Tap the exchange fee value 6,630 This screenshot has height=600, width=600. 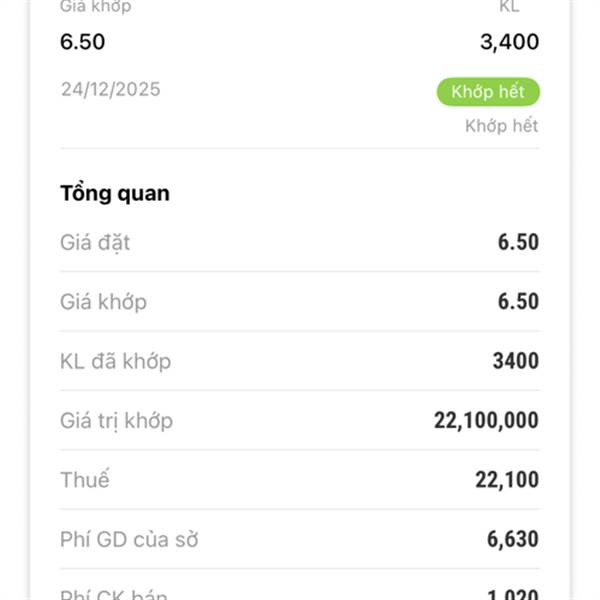[512, 540]
